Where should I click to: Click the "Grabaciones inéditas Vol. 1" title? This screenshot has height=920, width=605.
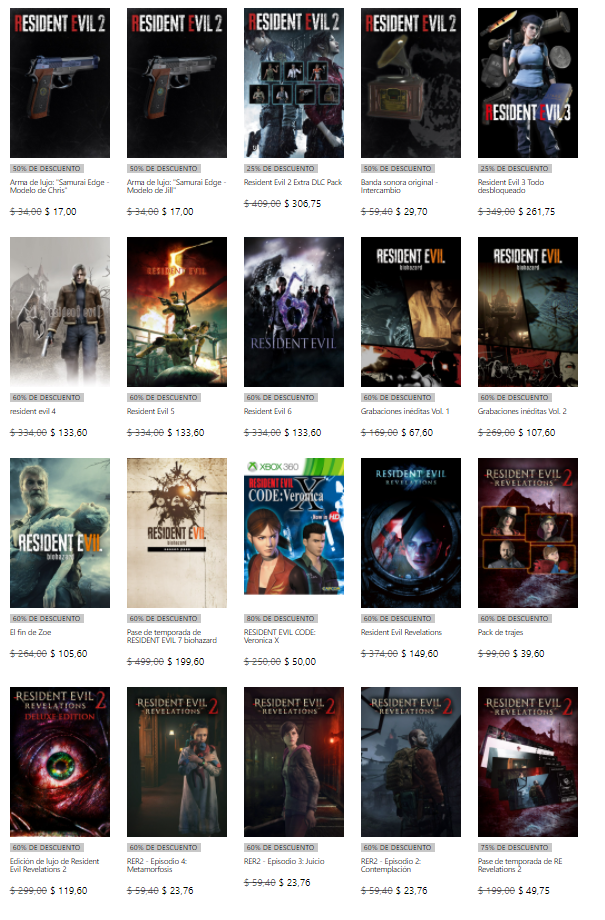(405, 410)
